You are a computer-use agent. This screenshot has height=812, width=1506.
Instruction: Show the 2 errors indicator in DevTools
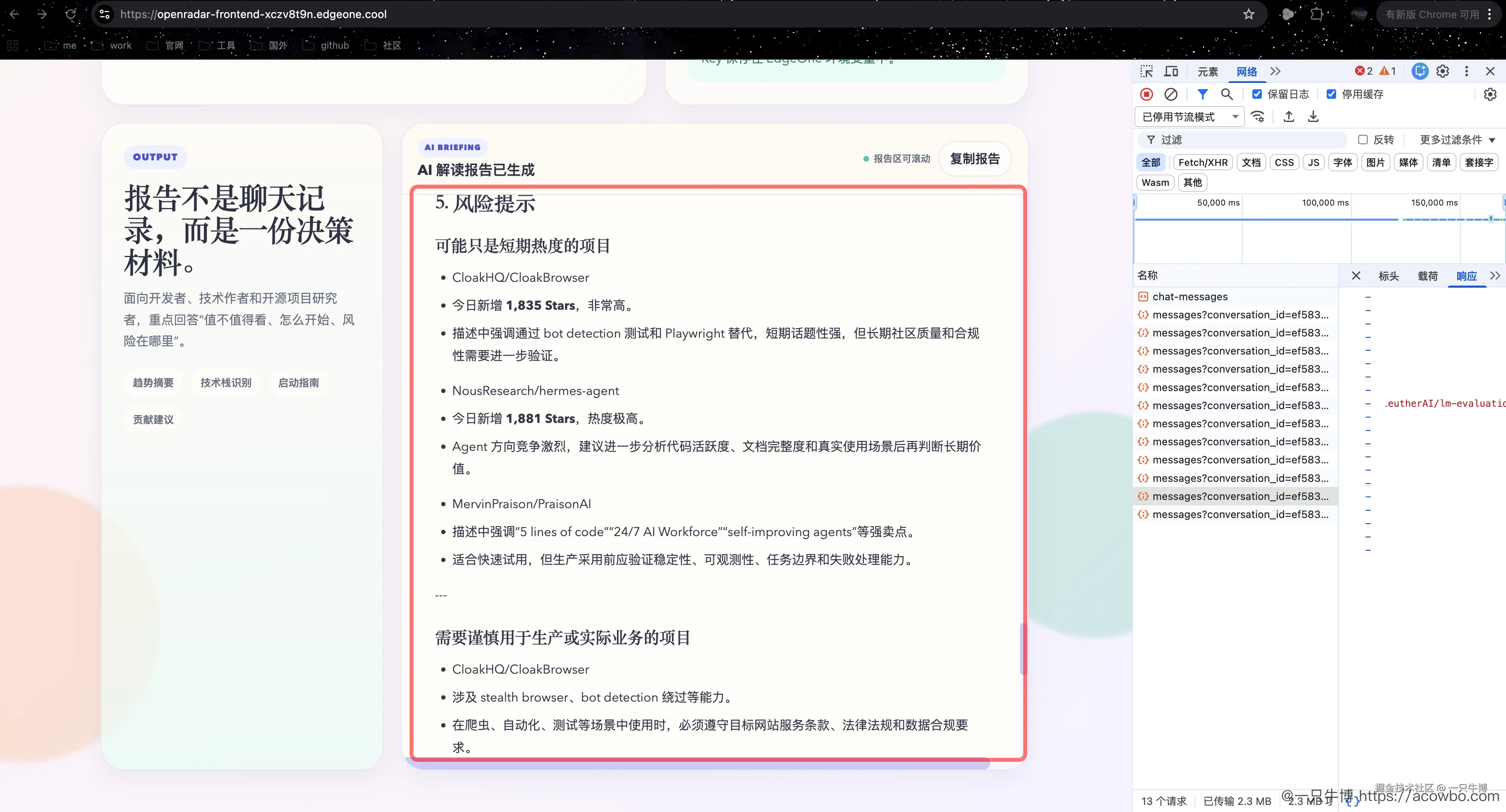point(1364,71)
